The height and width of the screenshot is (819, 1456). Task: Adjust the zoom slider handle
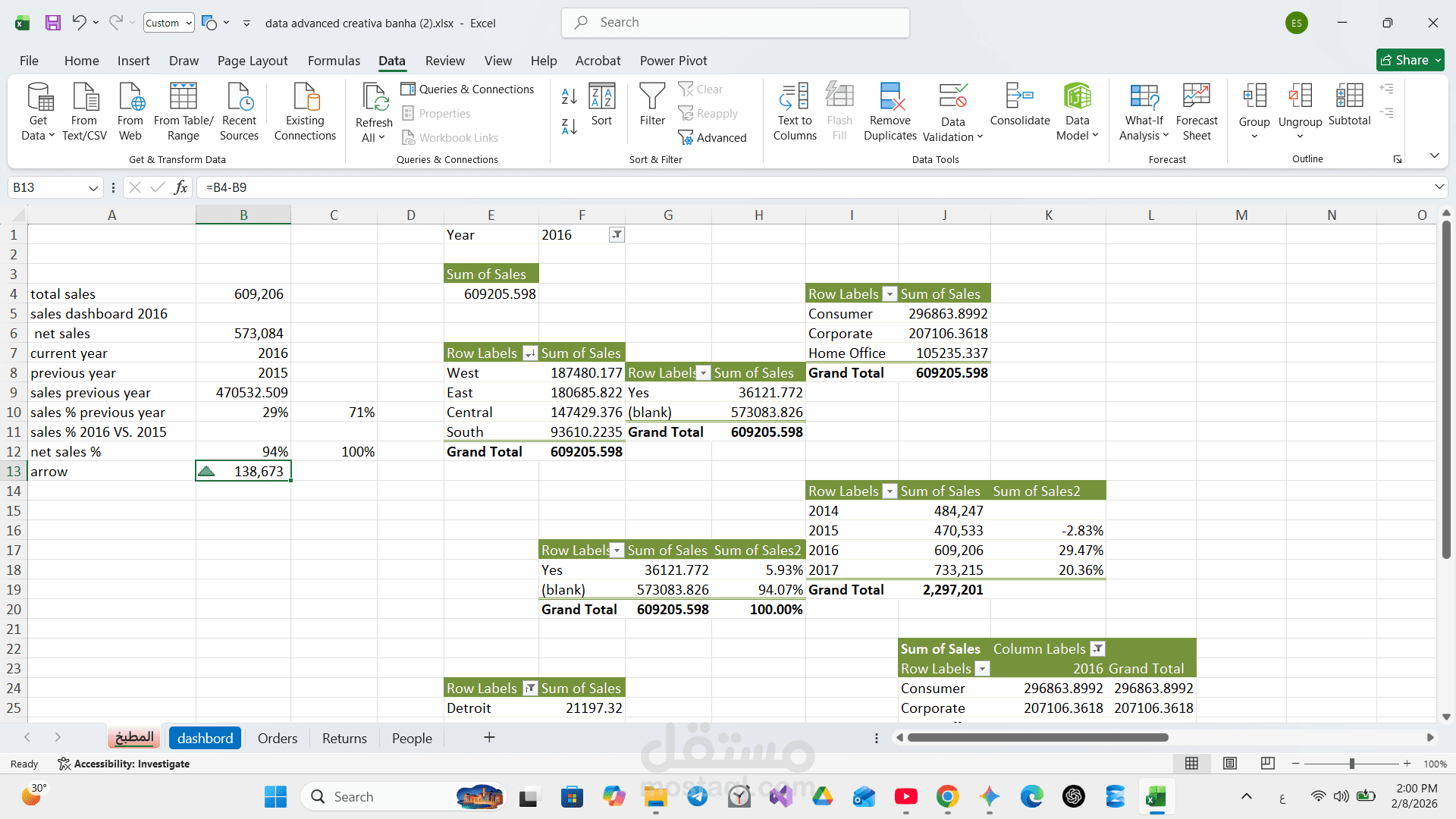click(1351, 764)
